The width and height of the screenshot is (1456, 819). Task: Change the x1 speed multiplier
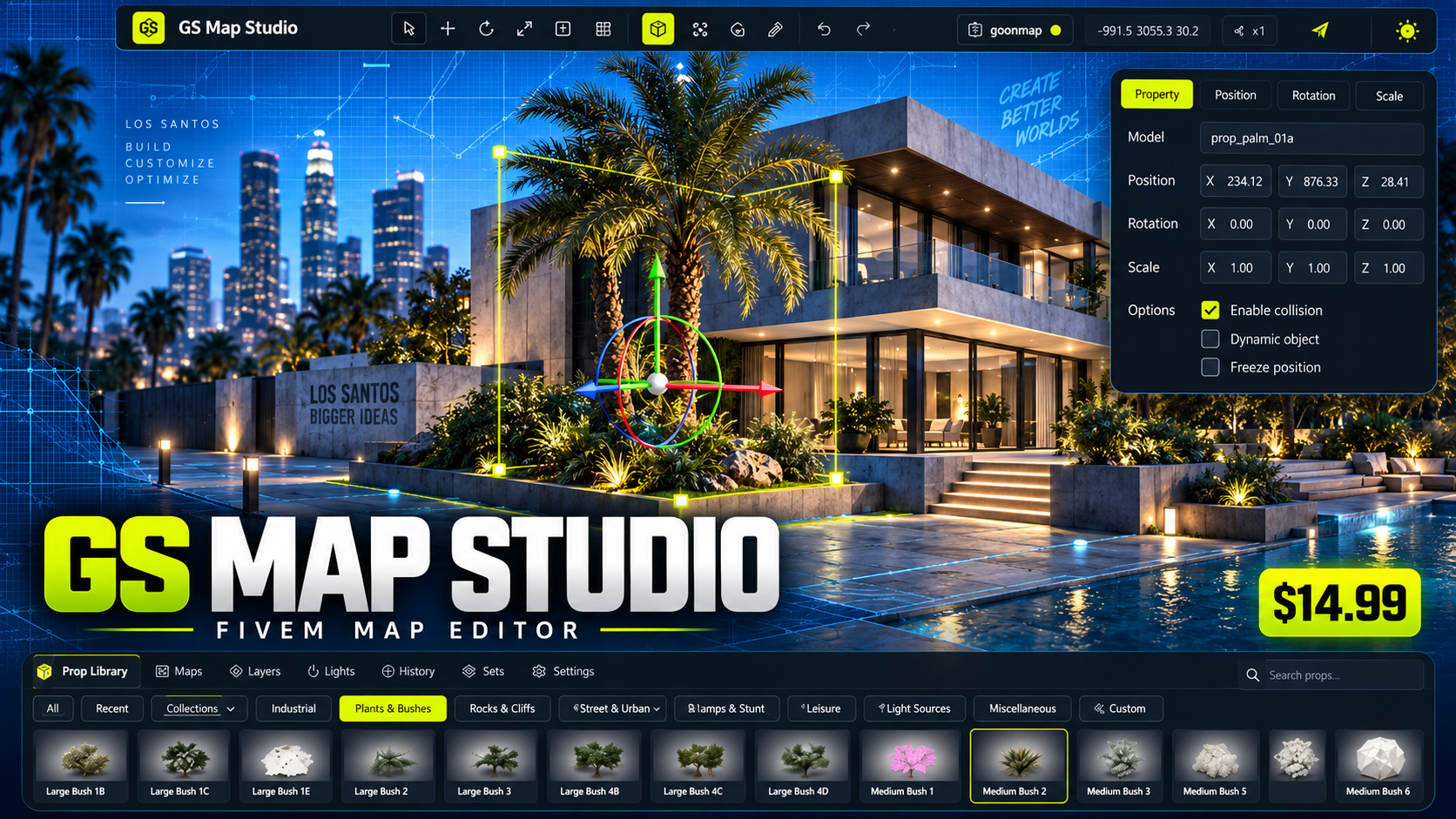coord(1250,30)
